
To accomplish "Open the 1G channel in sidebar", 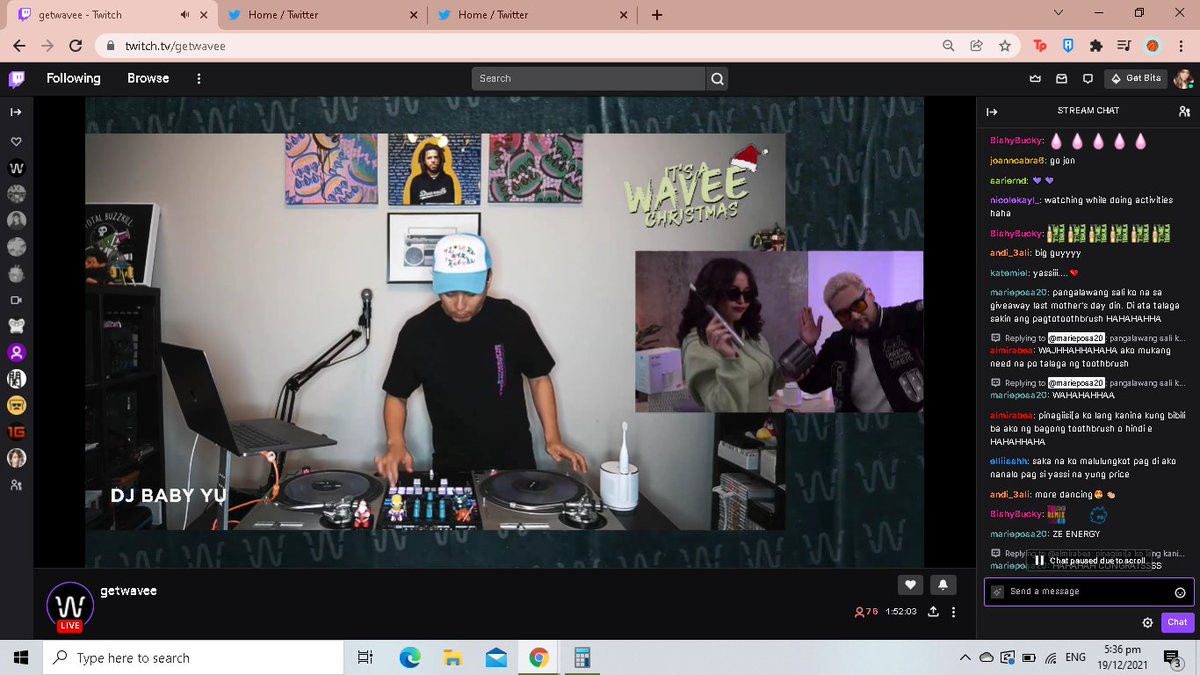I will pyautogui.click(x=16, y=432).
